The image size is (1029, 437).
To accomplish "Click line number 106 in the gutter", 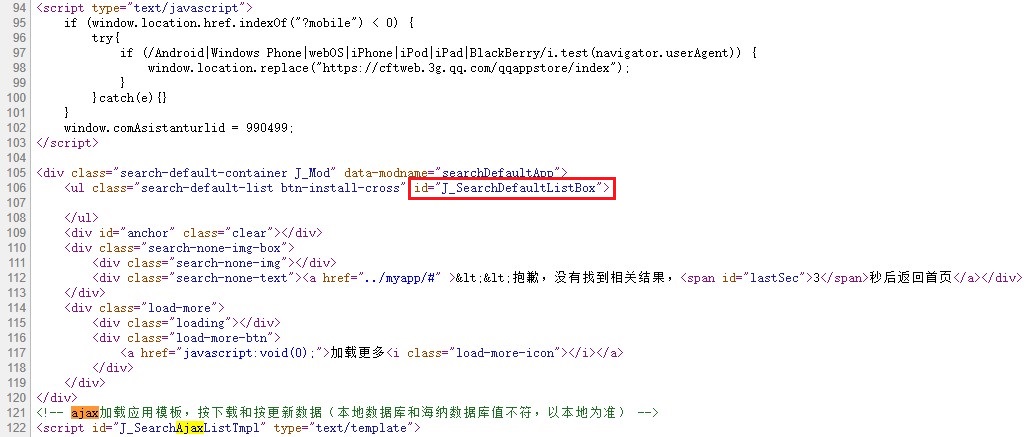I will (19, 188).
